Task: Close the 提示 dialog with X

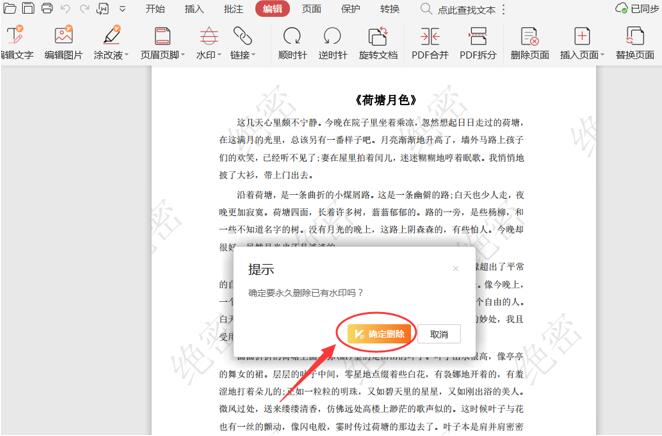Action: [x=456, y=268]
